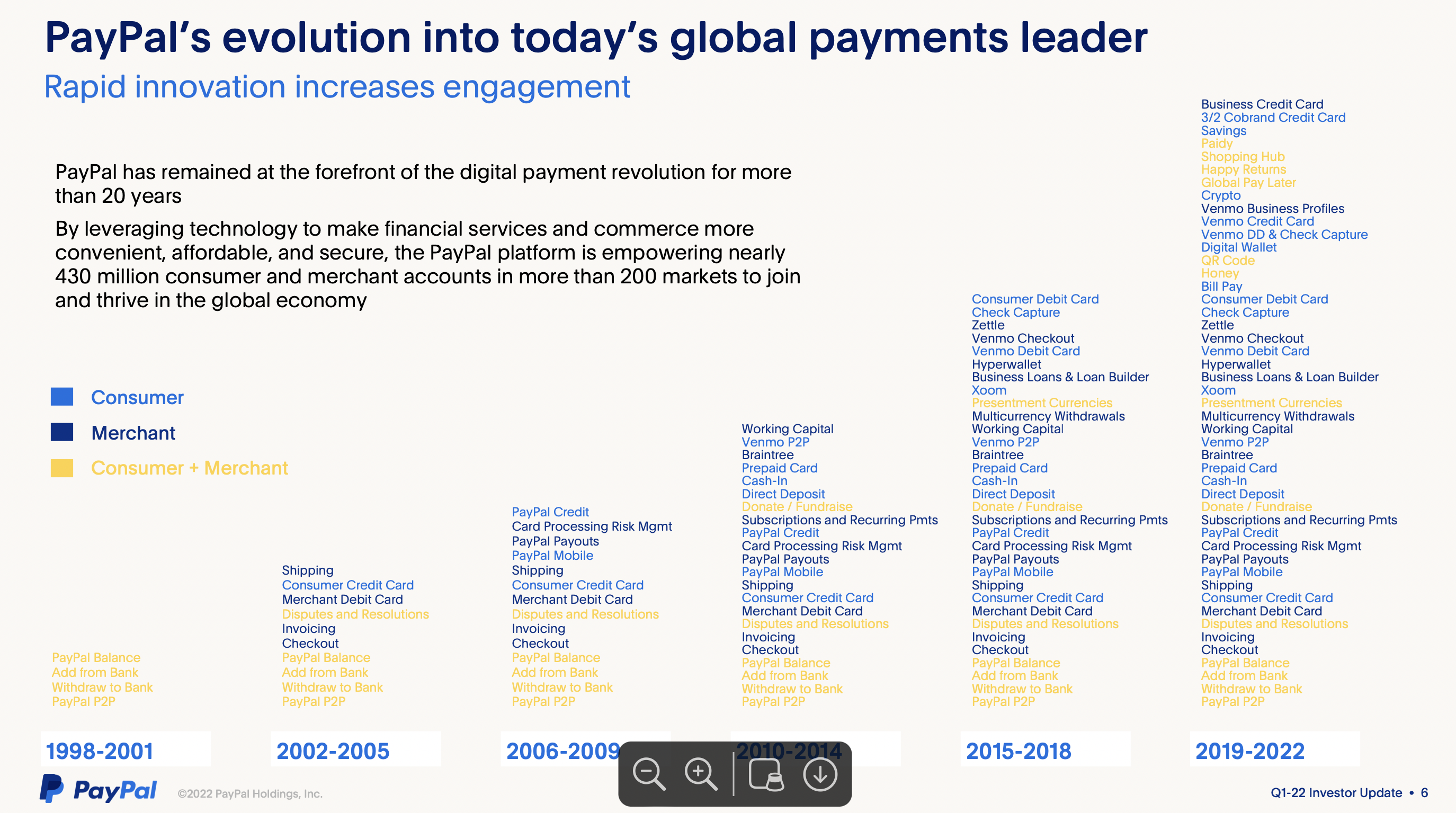Click 'Braintree' in the 2010-2014 column

[767, 455]
